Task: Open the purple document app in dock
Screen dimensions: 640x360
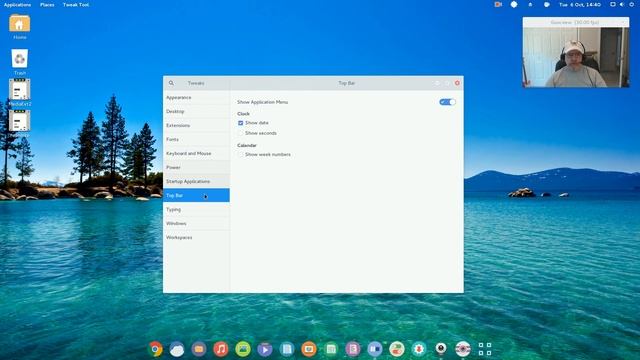Action: [x=353, y=349]
